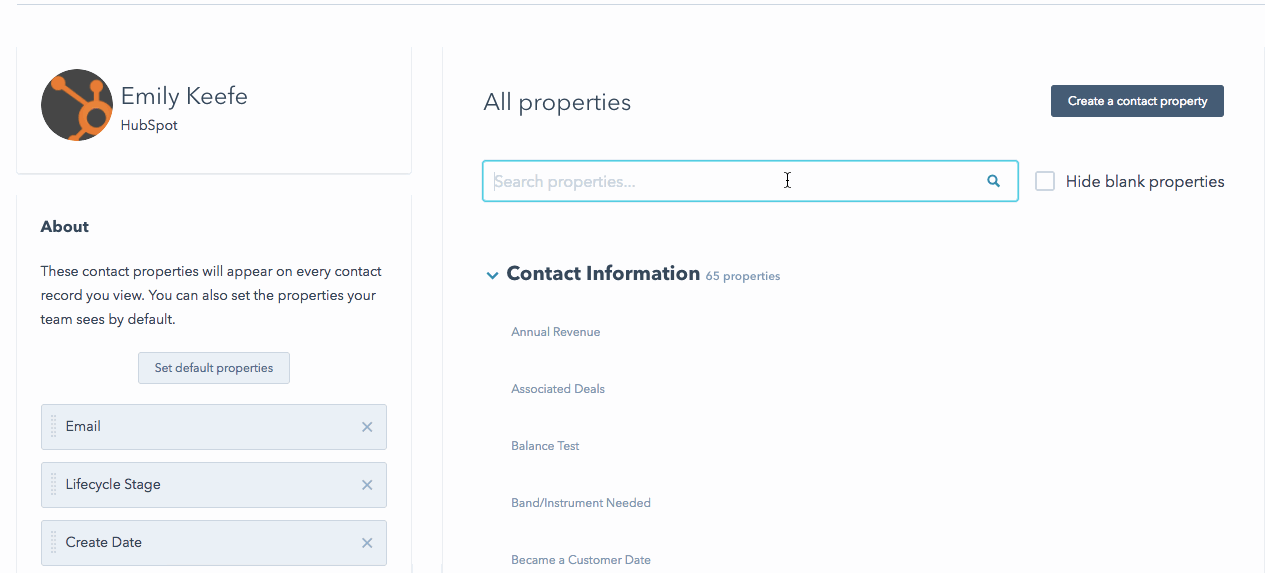Remove Lifecycle Stage from defaults
The width and height of the screenshot is (1265, 573).
367,485
